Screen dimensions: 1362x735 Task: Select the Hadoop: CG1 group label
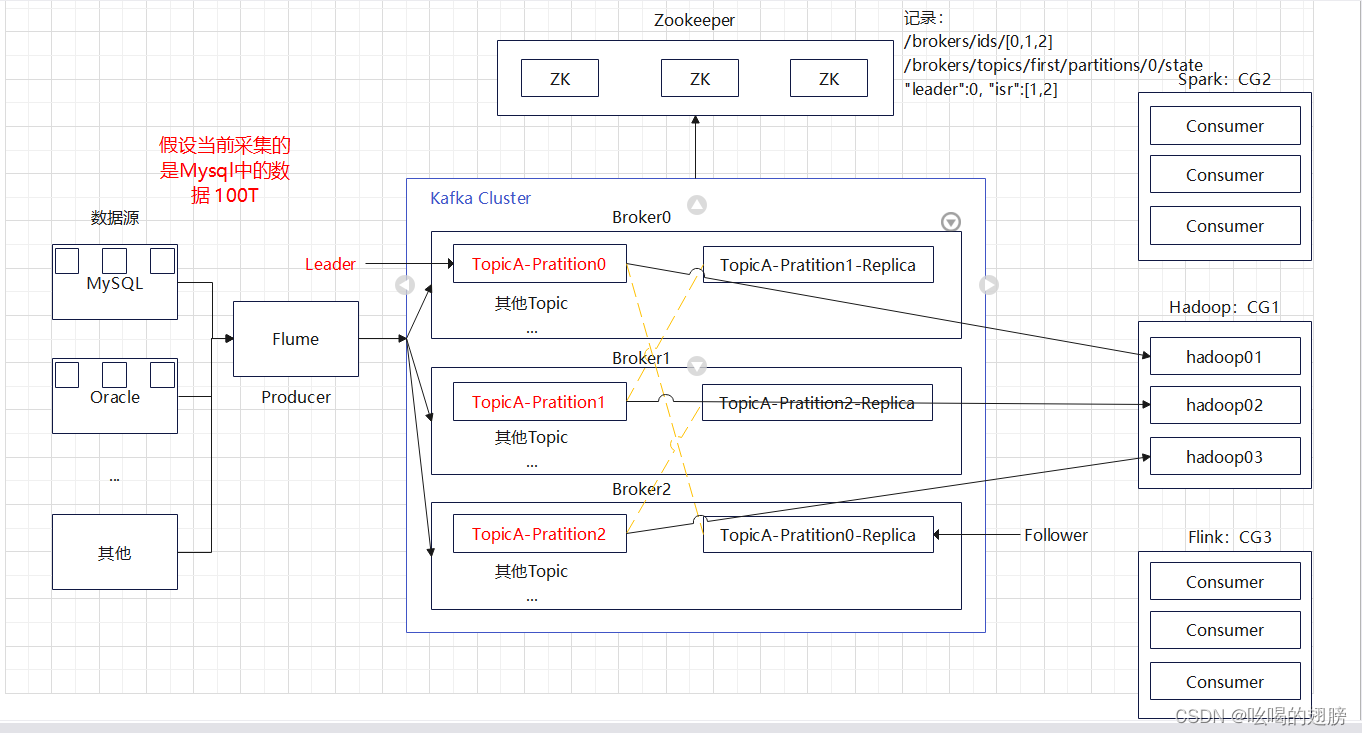(x=1224, y=307)
